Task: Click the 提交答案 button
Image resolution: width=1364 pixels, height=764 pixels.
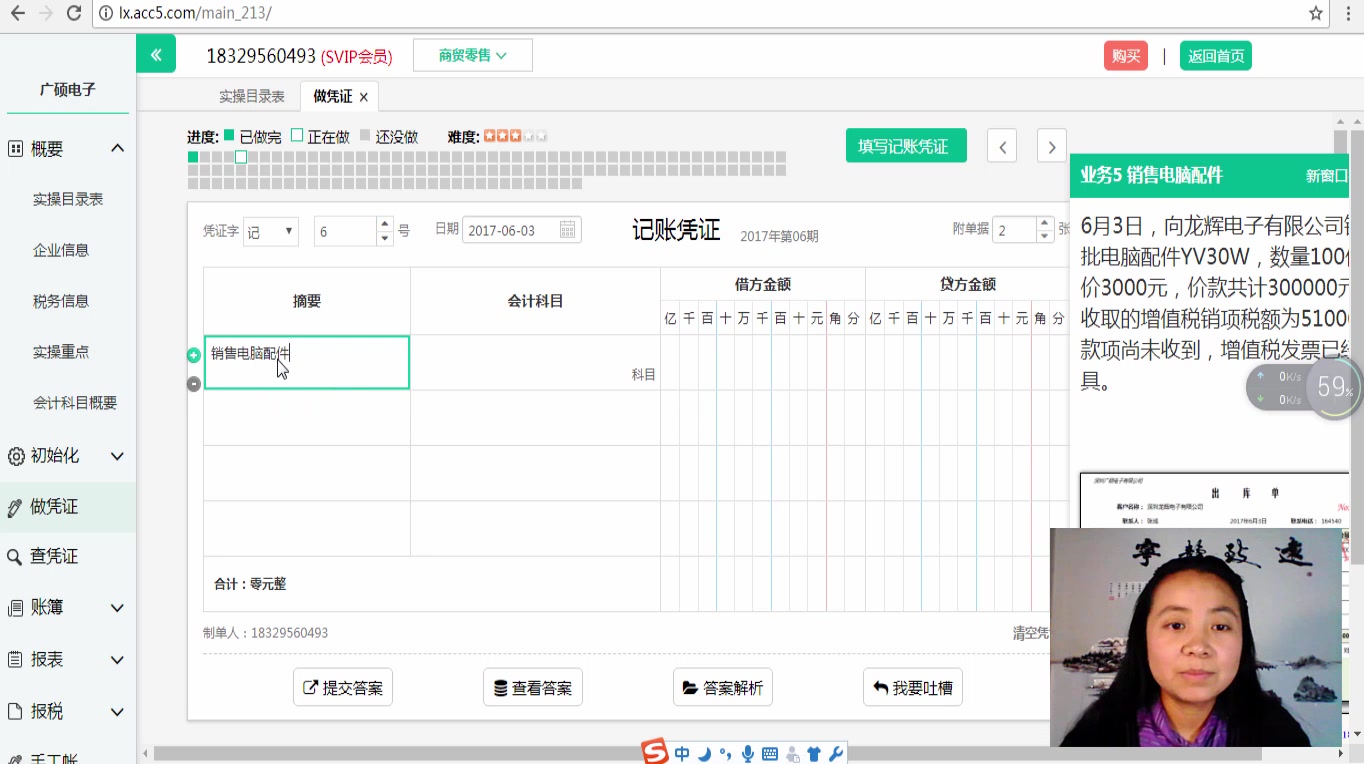Action: (342, 687)
